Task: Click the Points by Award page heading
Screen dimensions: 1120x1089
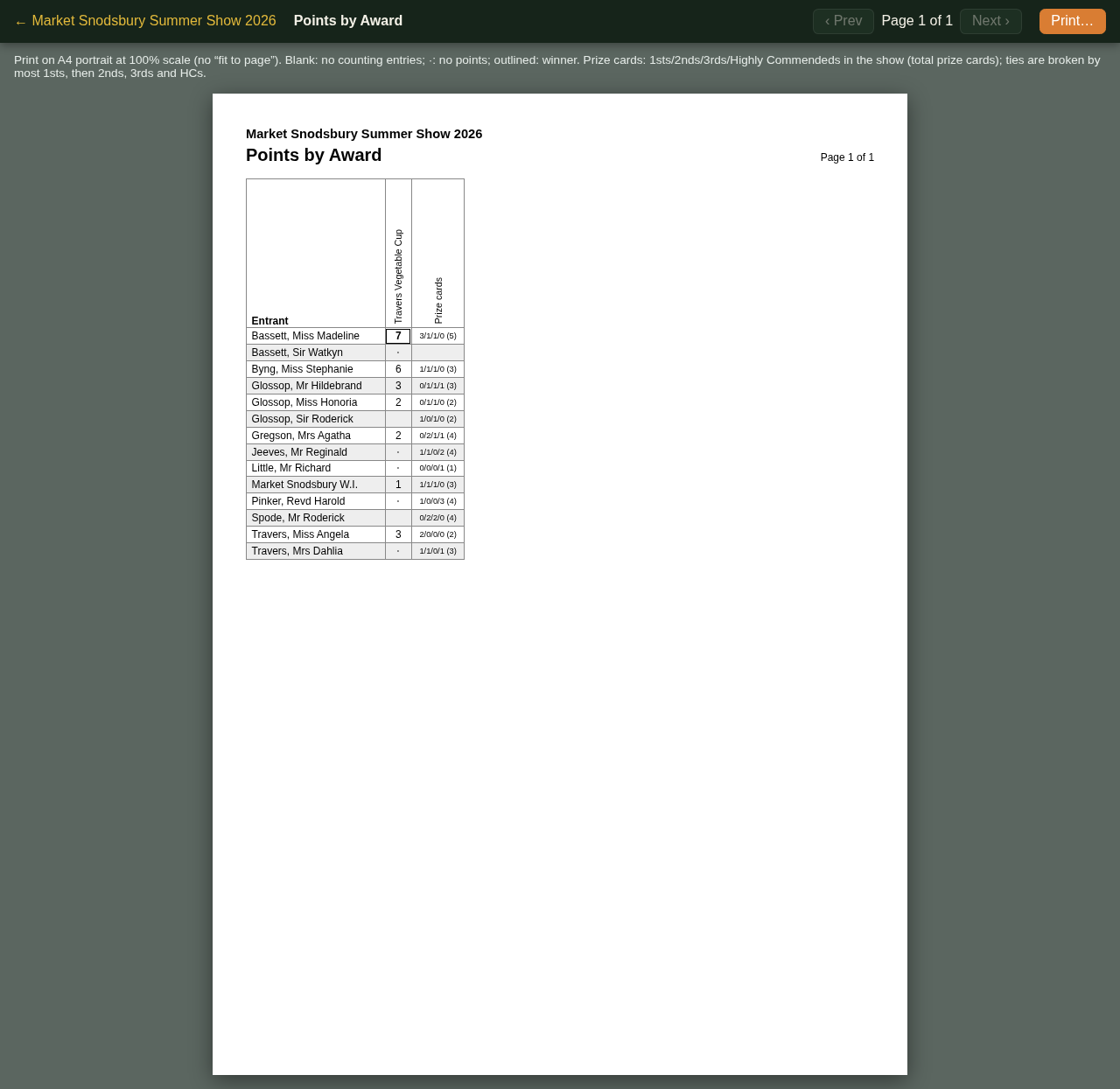Action: [x=314, y=156]
